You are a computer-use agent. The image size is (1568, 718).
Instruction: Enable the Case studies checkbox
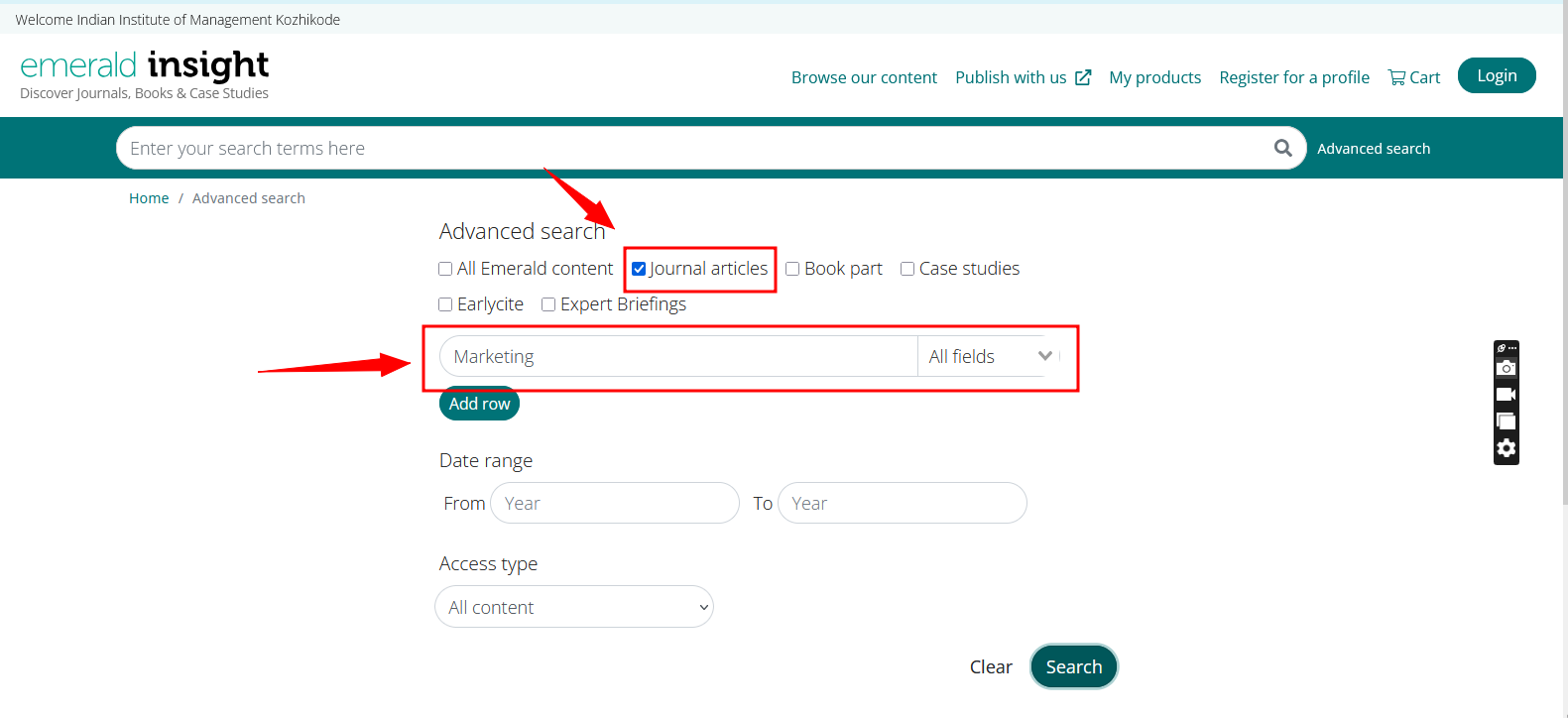tap(907, 269)
